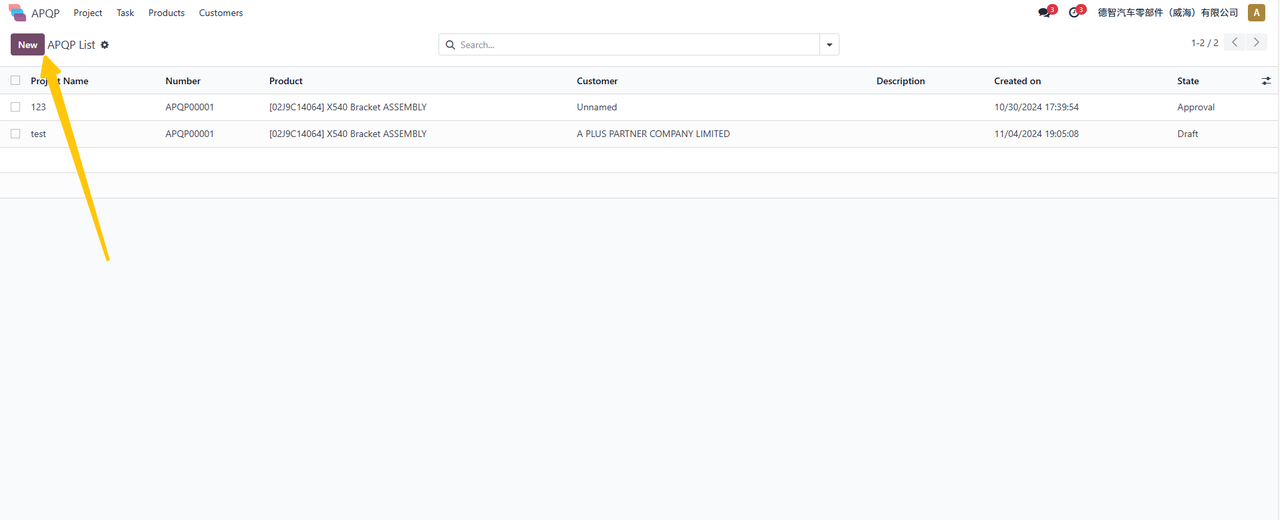The height and width of the screenshot is (520, 1280).
Task: Sort by the Created on column
Action: (x=1017, y=81)
